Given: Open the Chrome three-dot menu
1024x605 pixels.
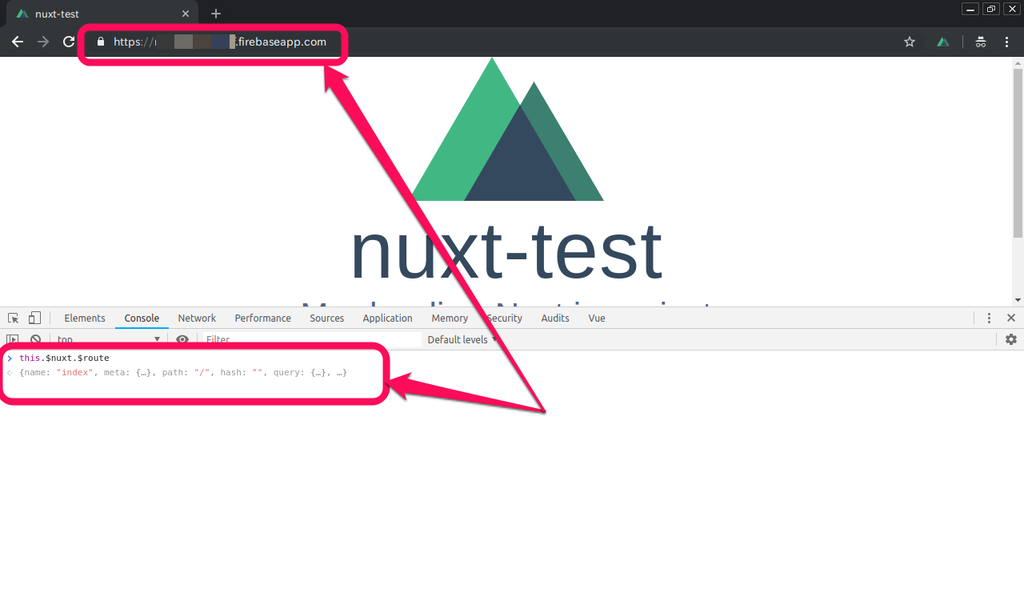Looking at the screenshot, I should [1006, 42].
